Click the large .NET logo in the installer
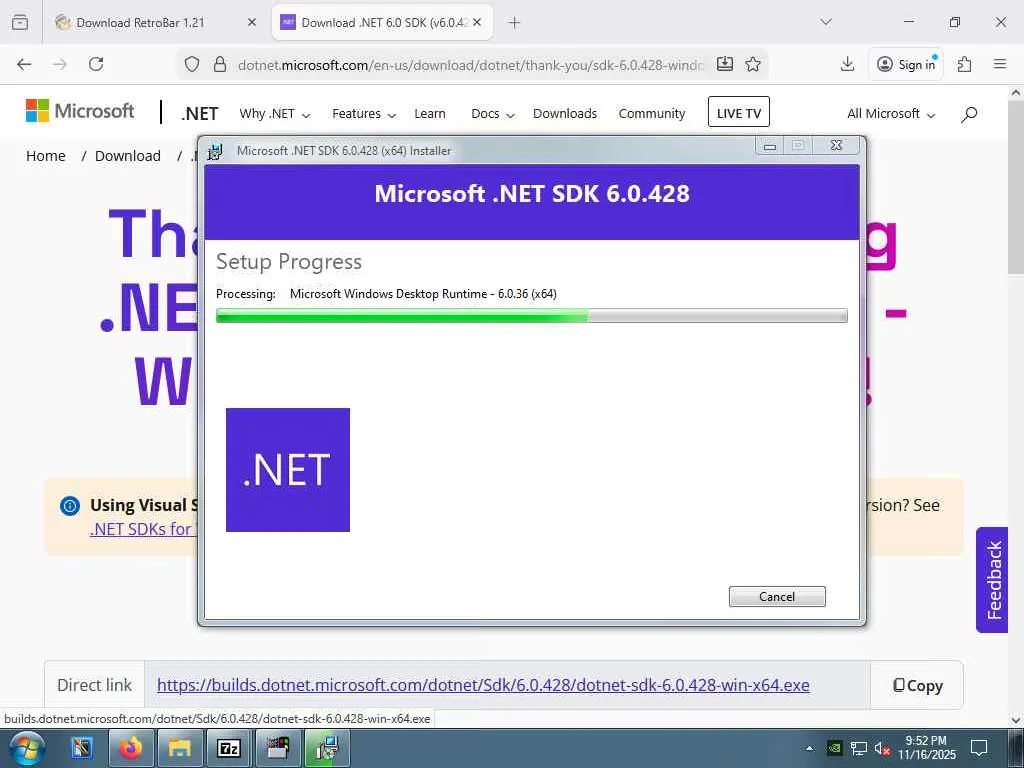Screen dimensions: 1024x768 pos(288,470)
